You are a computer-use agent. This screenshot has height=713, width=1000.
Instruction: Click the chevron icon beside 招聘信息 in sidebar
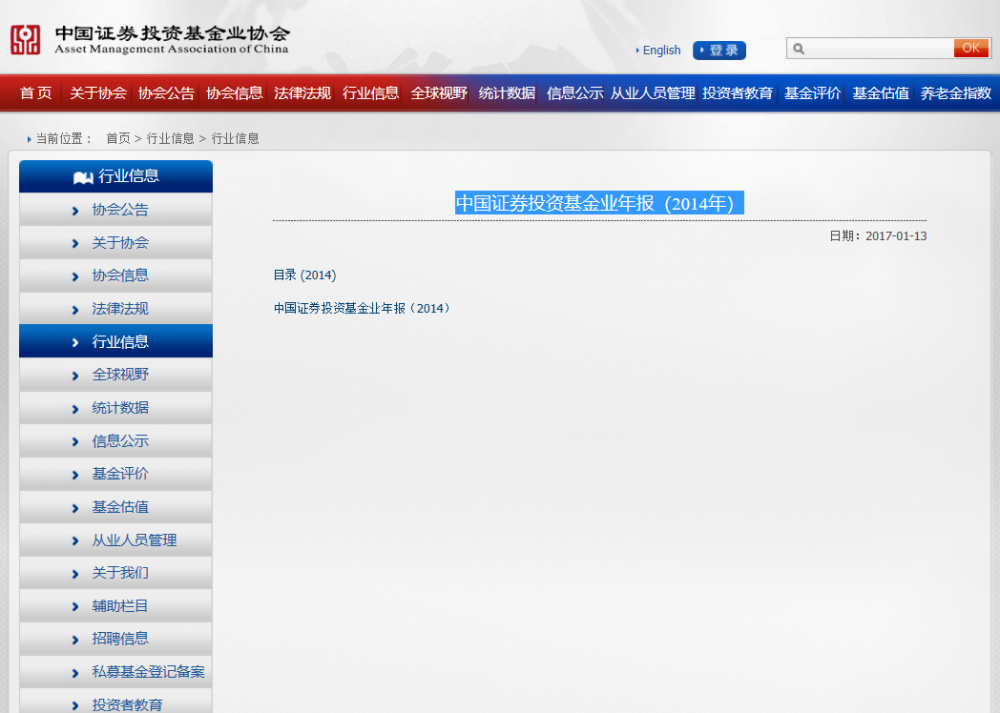[x=75, y=640]
